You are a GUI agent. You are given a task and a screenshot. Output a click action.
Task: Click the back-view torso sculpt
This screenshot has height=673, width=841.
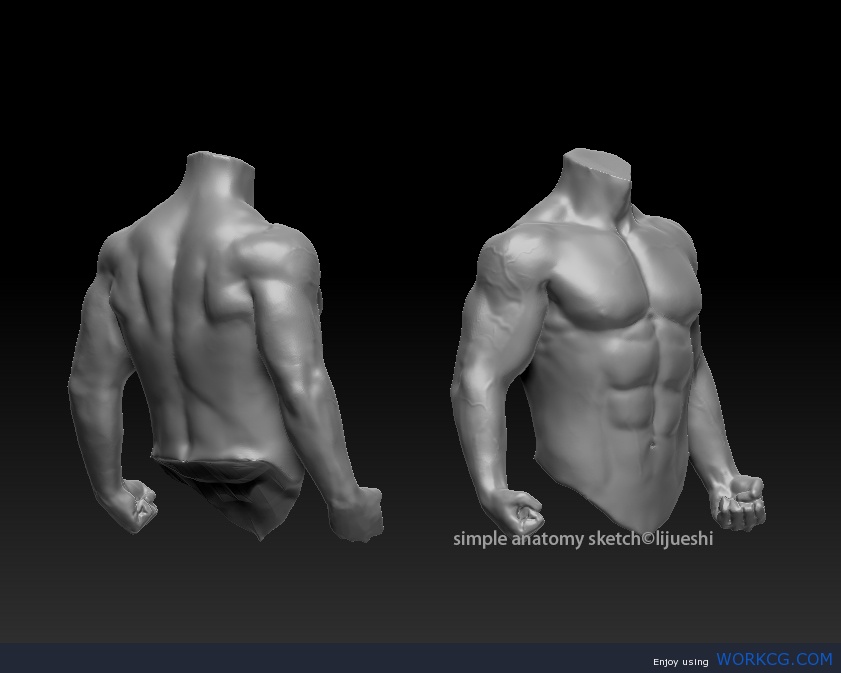(225, 346)
